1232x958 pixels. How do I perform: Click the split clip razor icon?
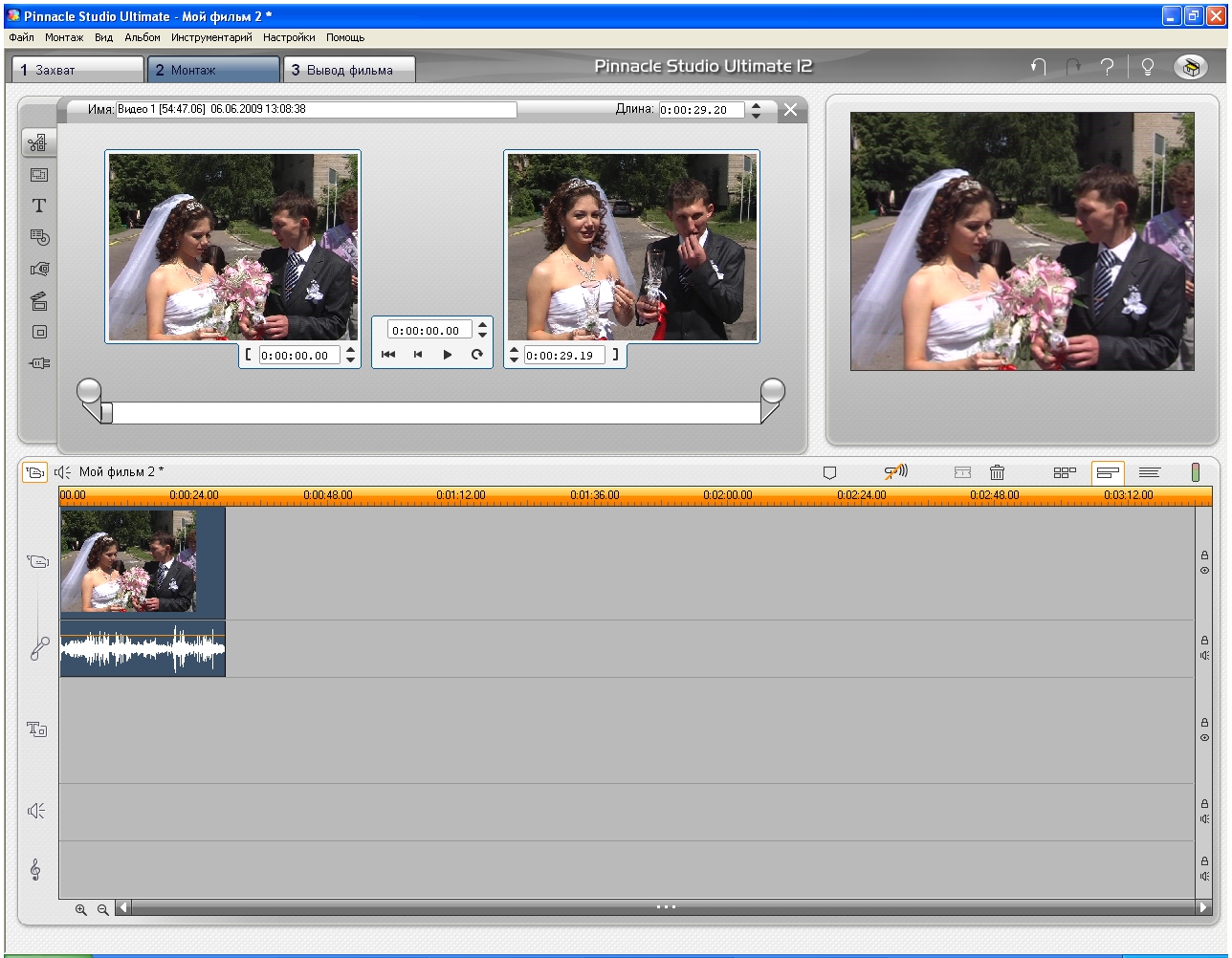pyautogui.click(x=962, y=472)
